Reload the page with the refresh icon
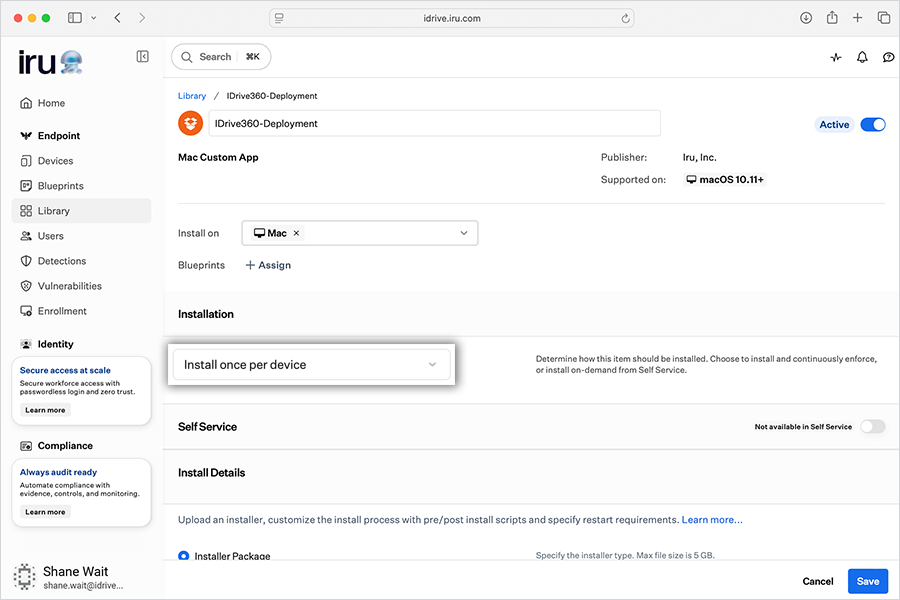 pos(625,18)
